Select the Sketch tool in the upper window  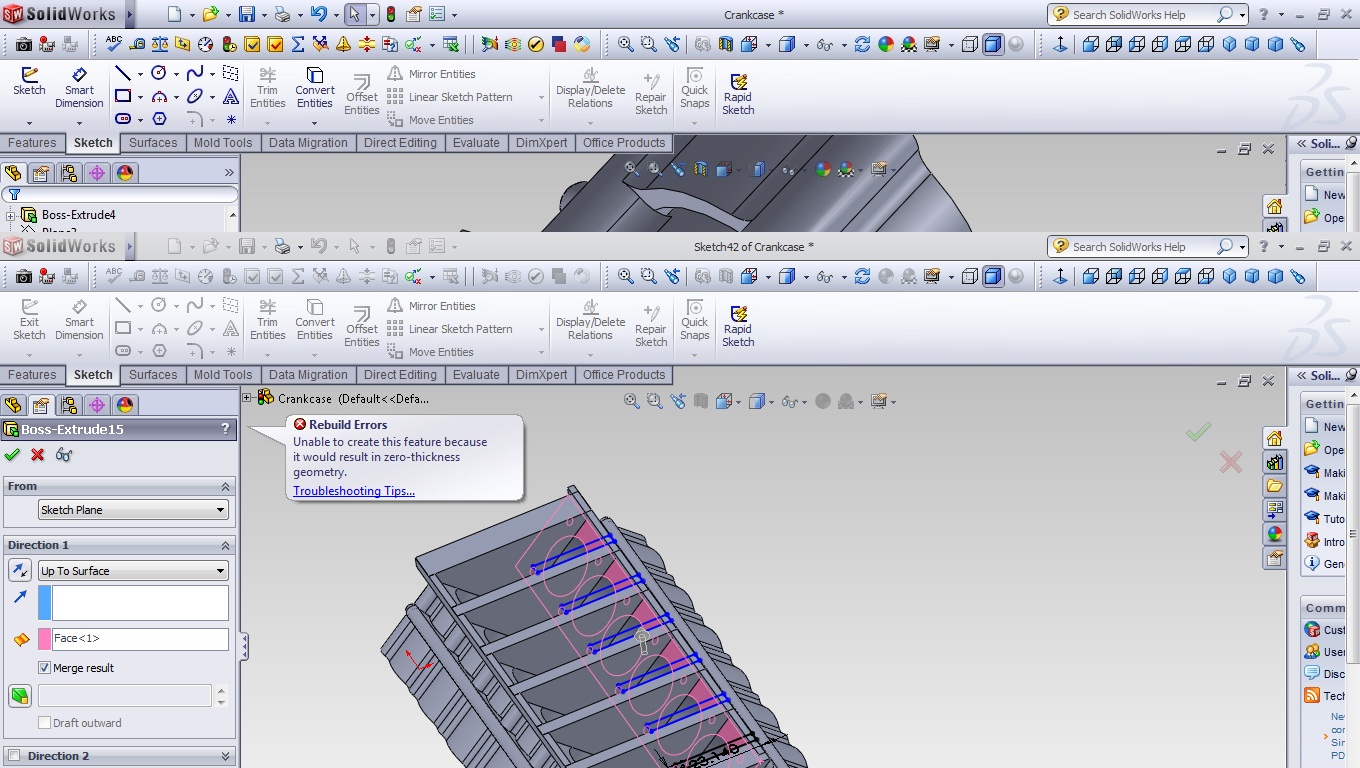pos(29,82)
